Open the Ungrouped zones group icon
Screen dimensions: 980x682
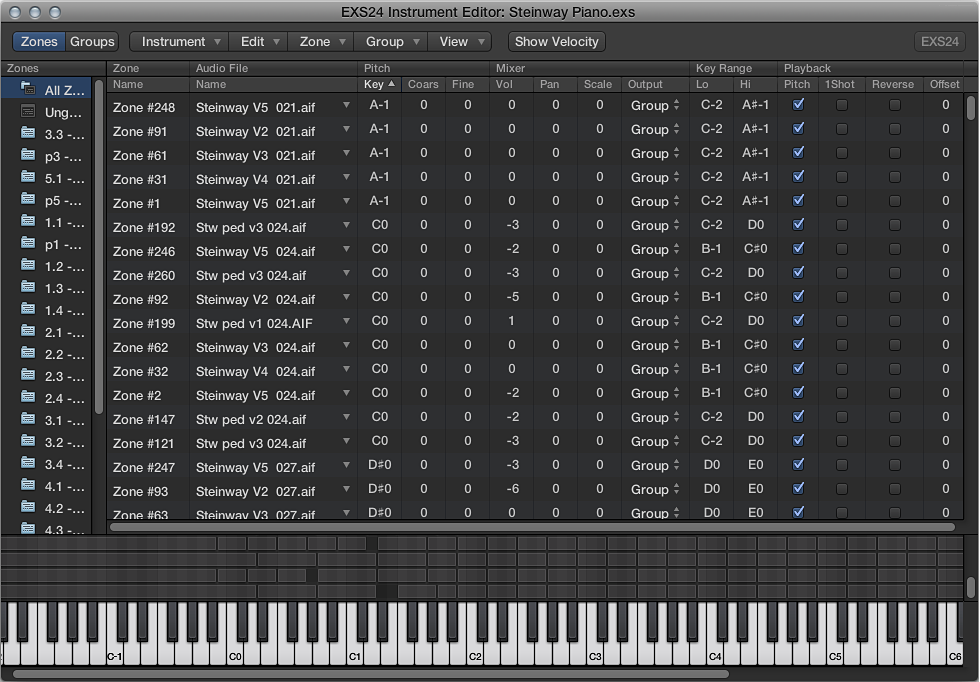pos(27,112)
